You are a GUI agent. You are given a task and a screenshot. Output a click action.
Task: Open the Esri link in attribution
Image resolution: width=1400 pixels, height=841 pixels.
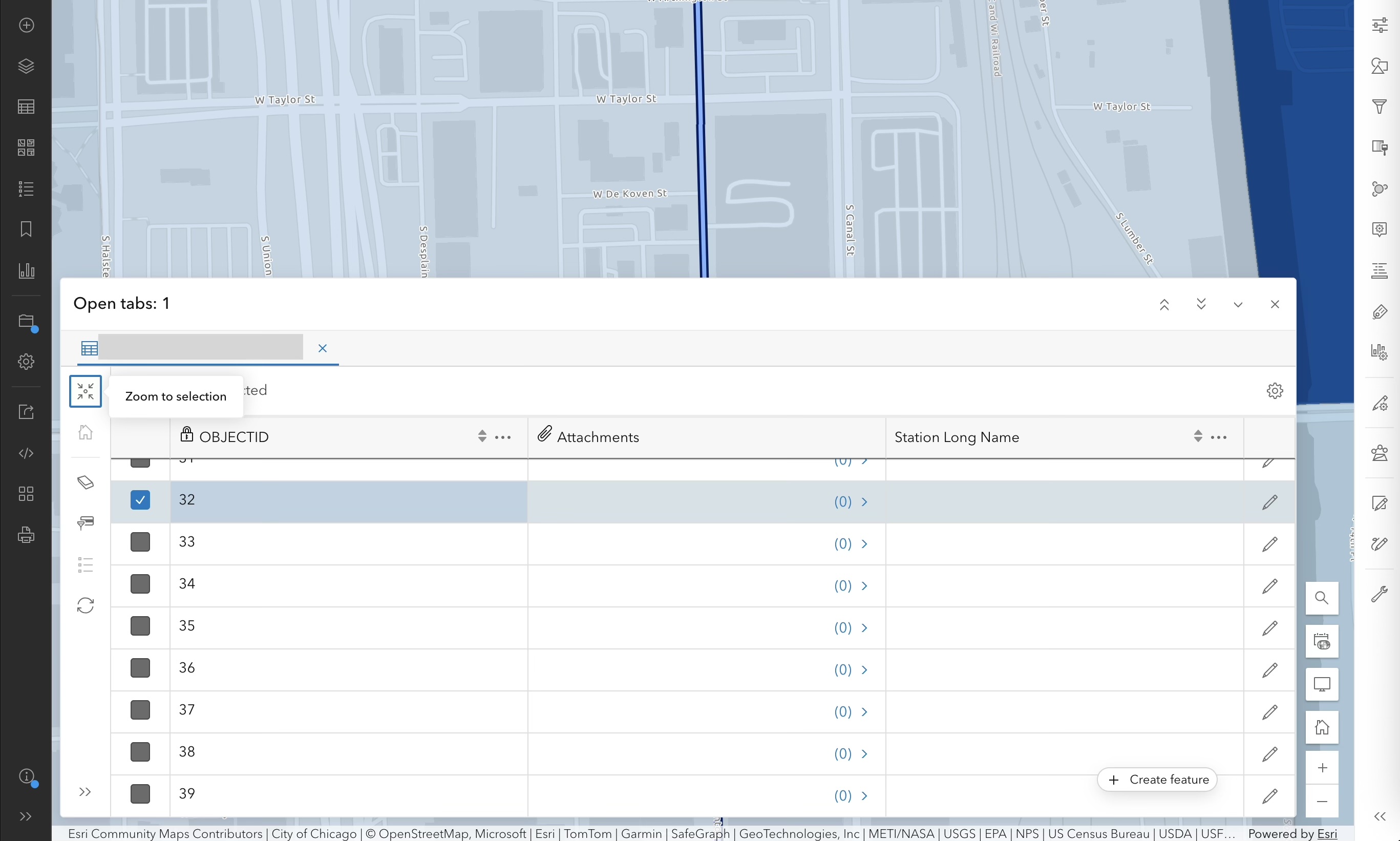(x=1327, y=834)
